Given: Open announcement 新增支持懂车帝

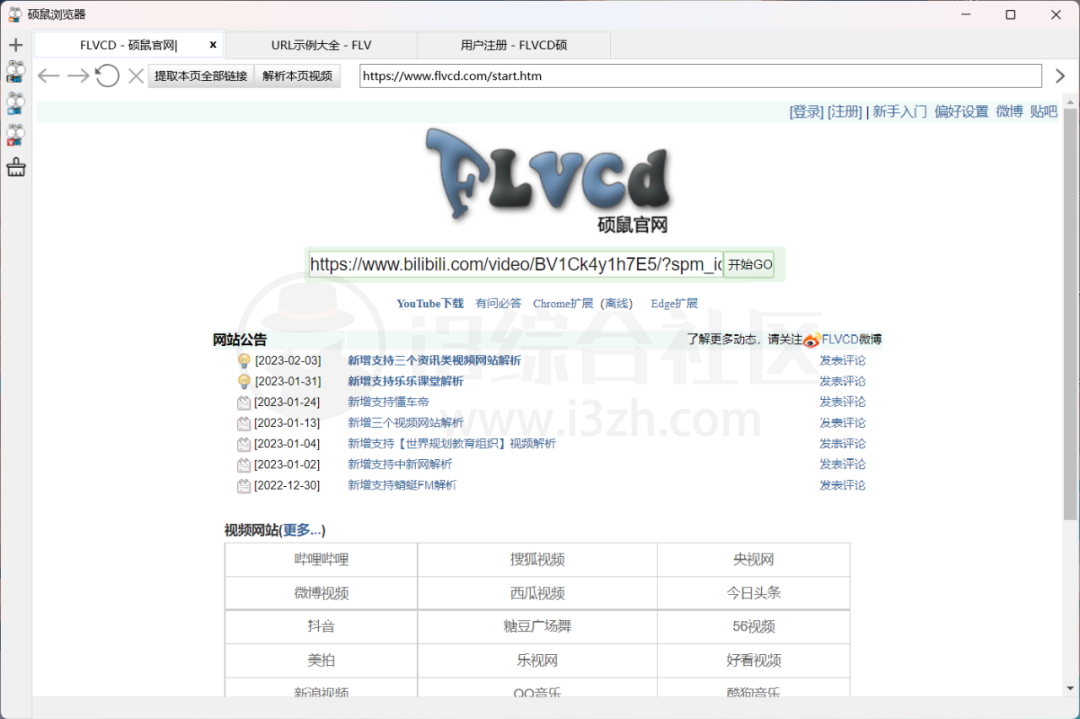Looking at the screenshot, I should [x=388, y=402].
